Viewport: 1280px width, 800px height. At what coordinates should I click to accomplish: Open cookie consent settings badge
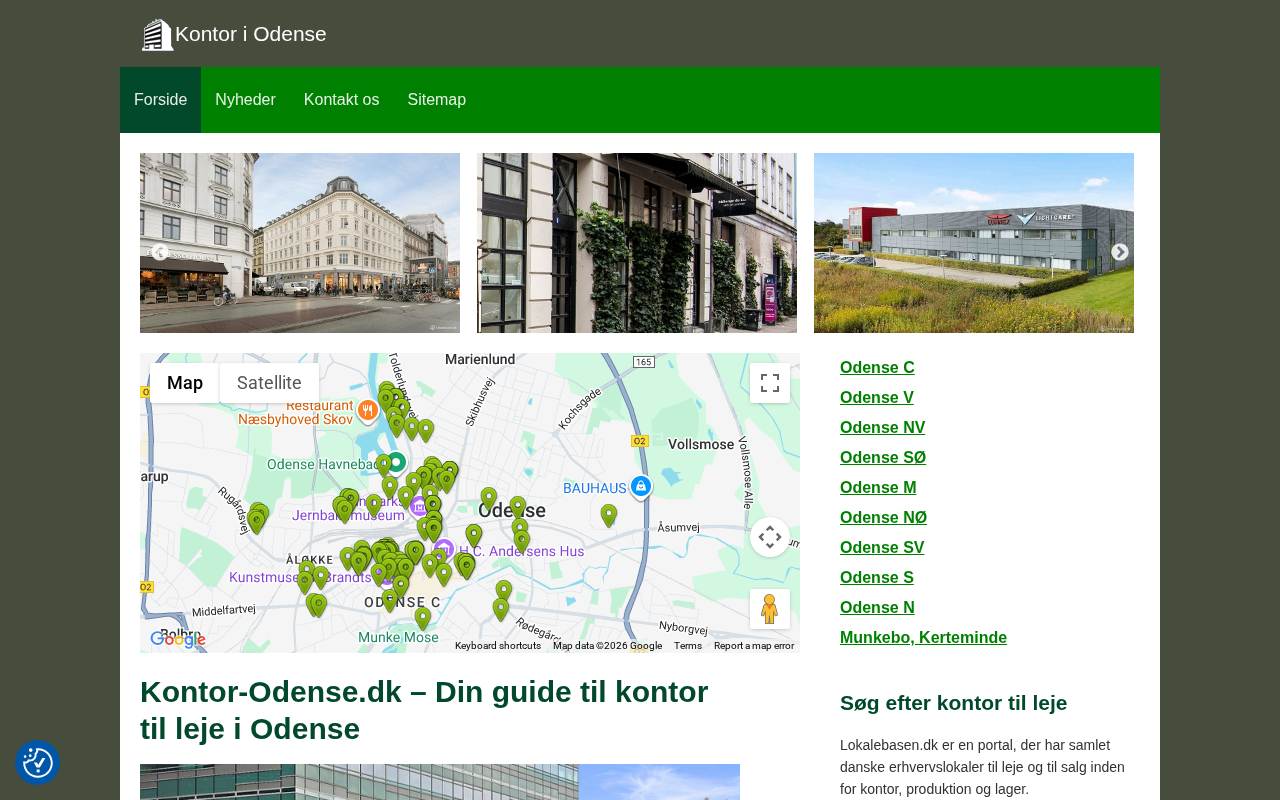click(38, 763)
